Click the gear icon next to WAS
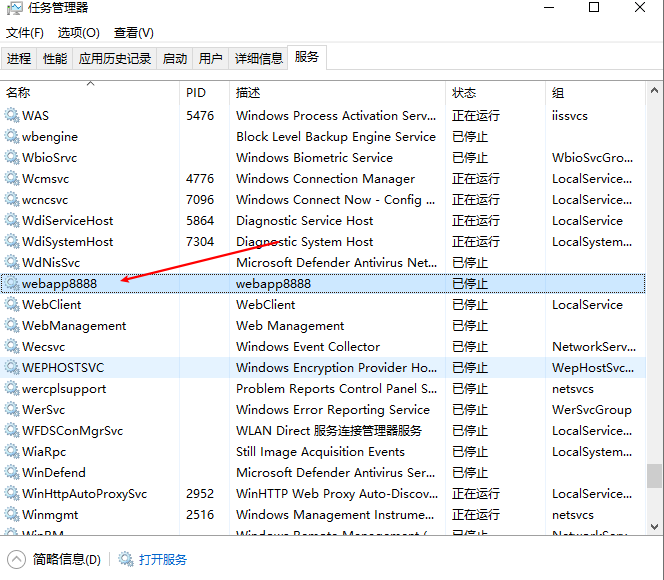The width and height of the screenshot is (664, 580). (12, 115)
